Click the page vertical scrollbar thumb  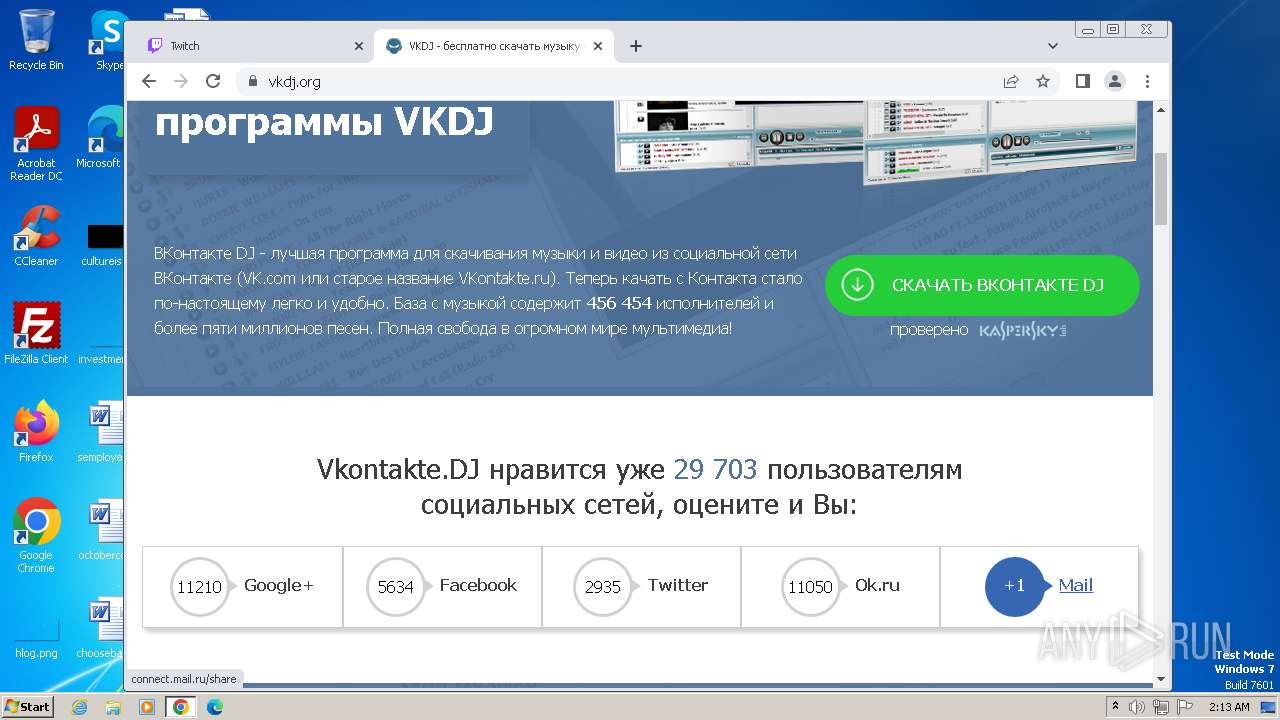(1161, 188)
